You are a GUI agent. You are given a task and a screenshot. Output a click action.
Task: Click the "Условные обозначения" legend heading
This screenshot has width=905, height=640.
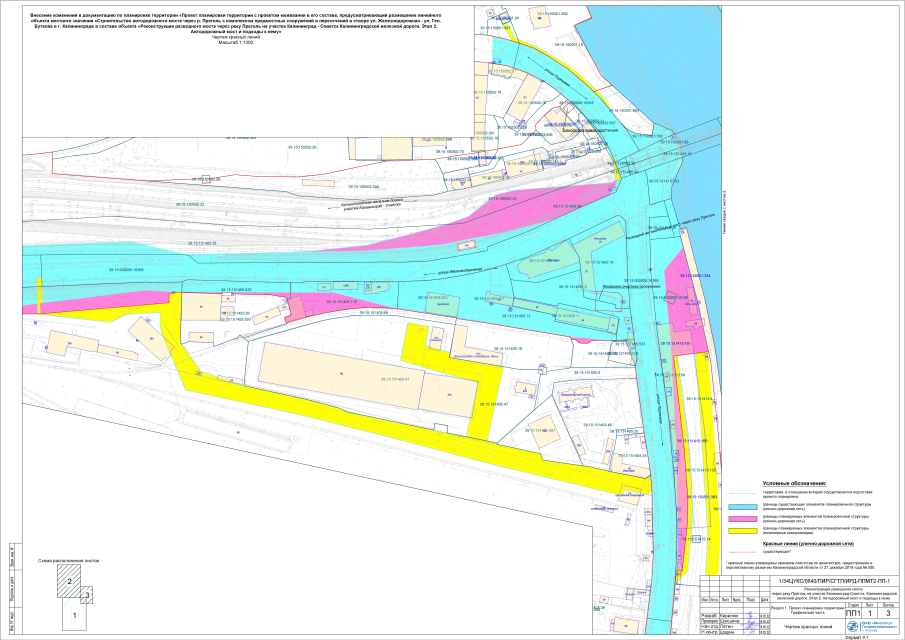(x=801, y=483)
